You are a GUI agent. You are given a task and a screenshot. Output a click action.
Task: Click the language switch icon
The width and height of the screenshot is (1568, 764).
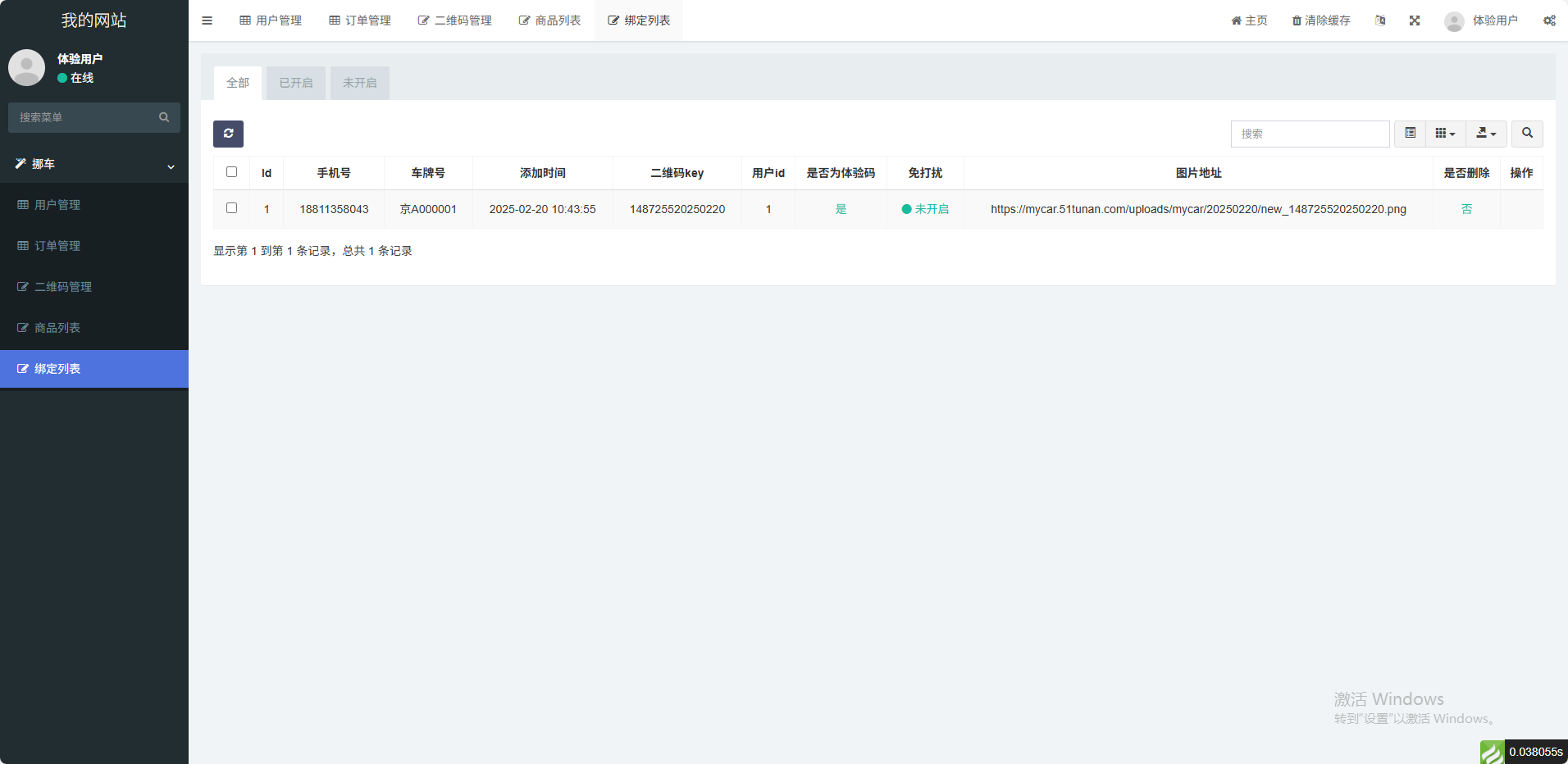point(1380,20)
